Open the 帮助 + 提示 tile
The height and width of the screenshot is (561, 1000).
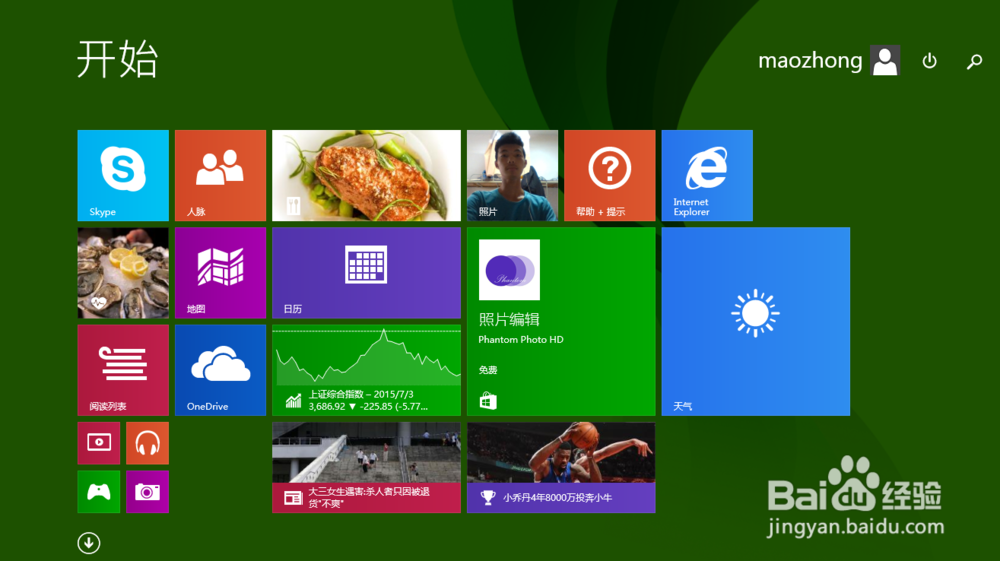[x=610, y=175]
